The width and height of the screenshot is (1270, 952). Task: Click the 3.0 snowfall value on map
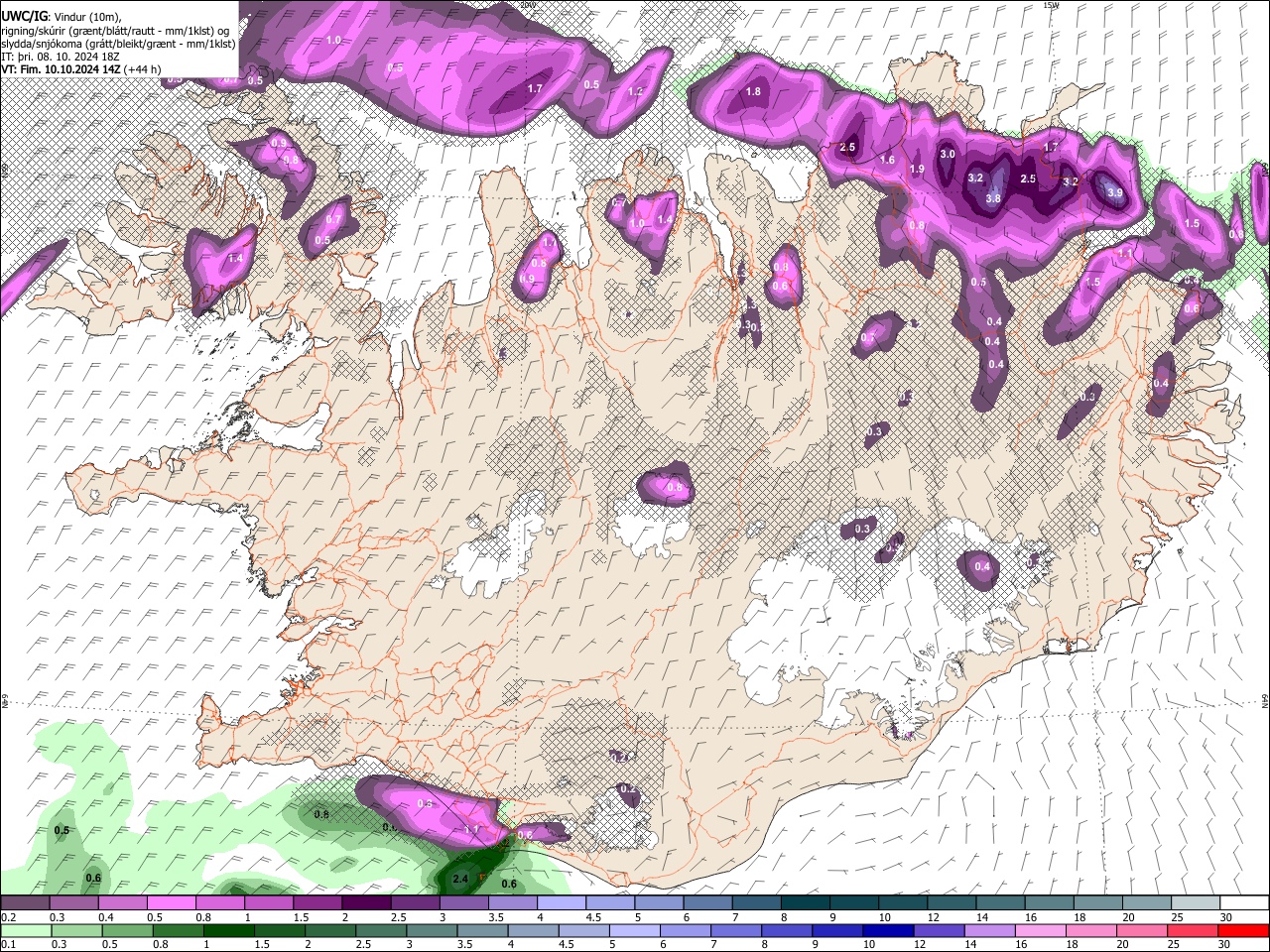pos(948,154)
